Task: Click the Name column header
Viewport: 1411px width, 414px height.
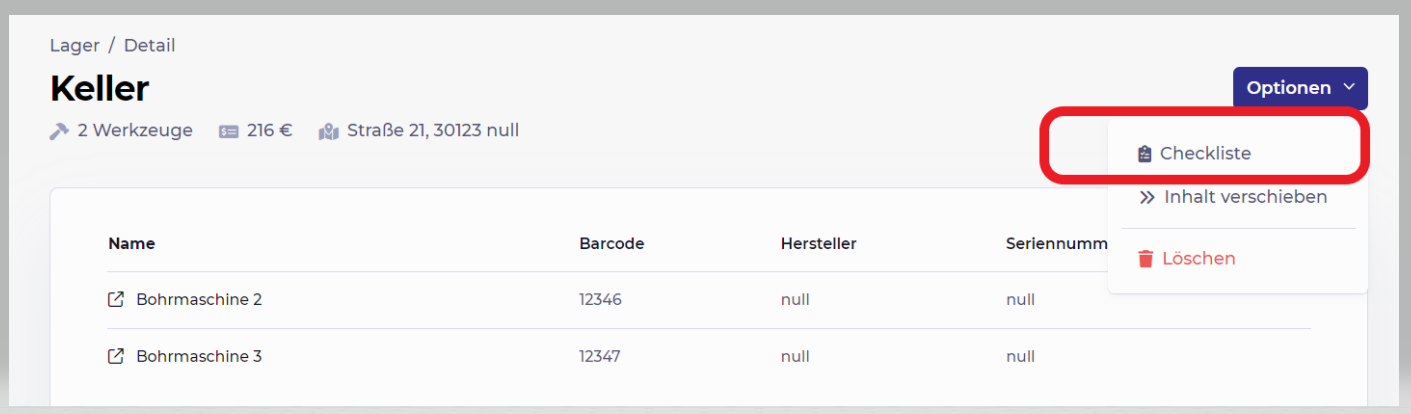Action: 132,243
